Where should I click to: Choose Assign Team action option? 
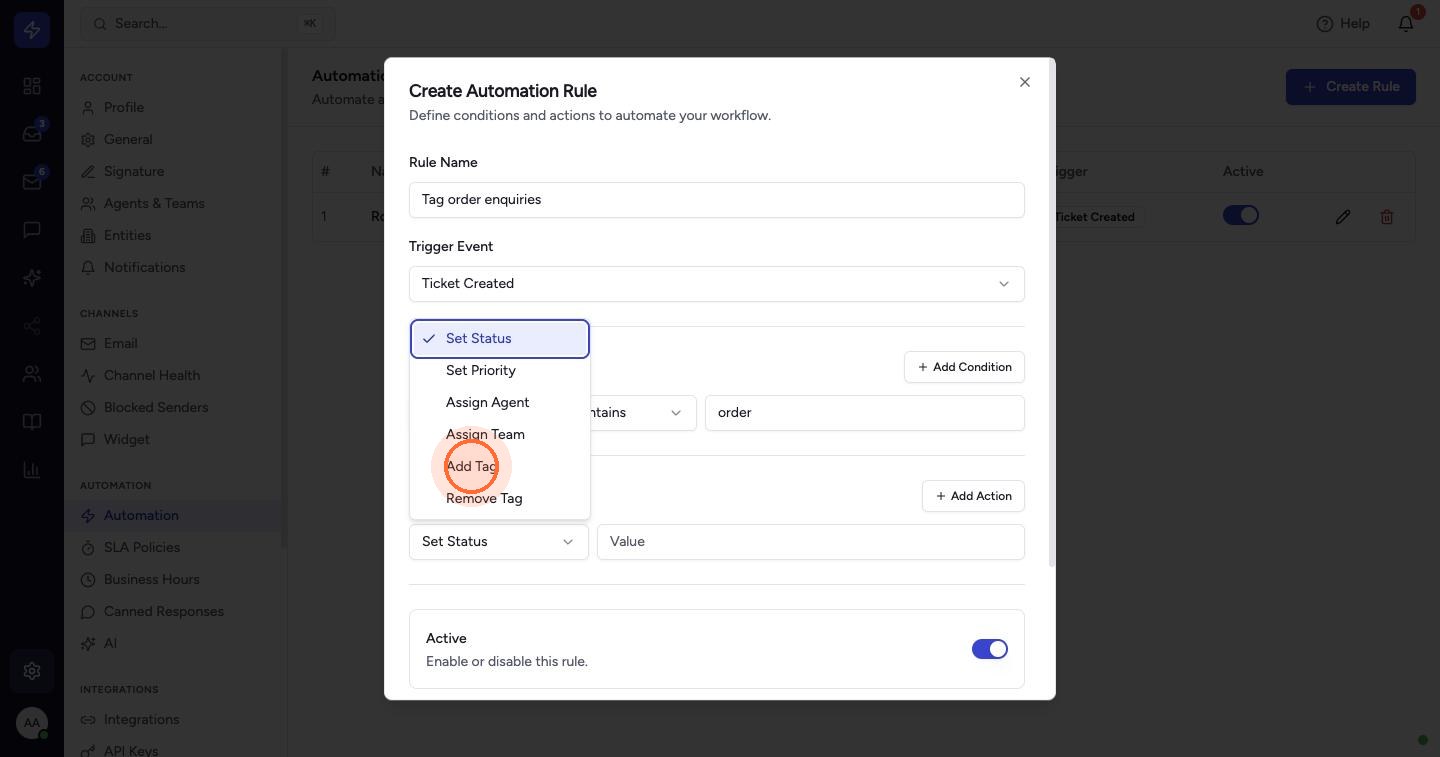point(500,434)
